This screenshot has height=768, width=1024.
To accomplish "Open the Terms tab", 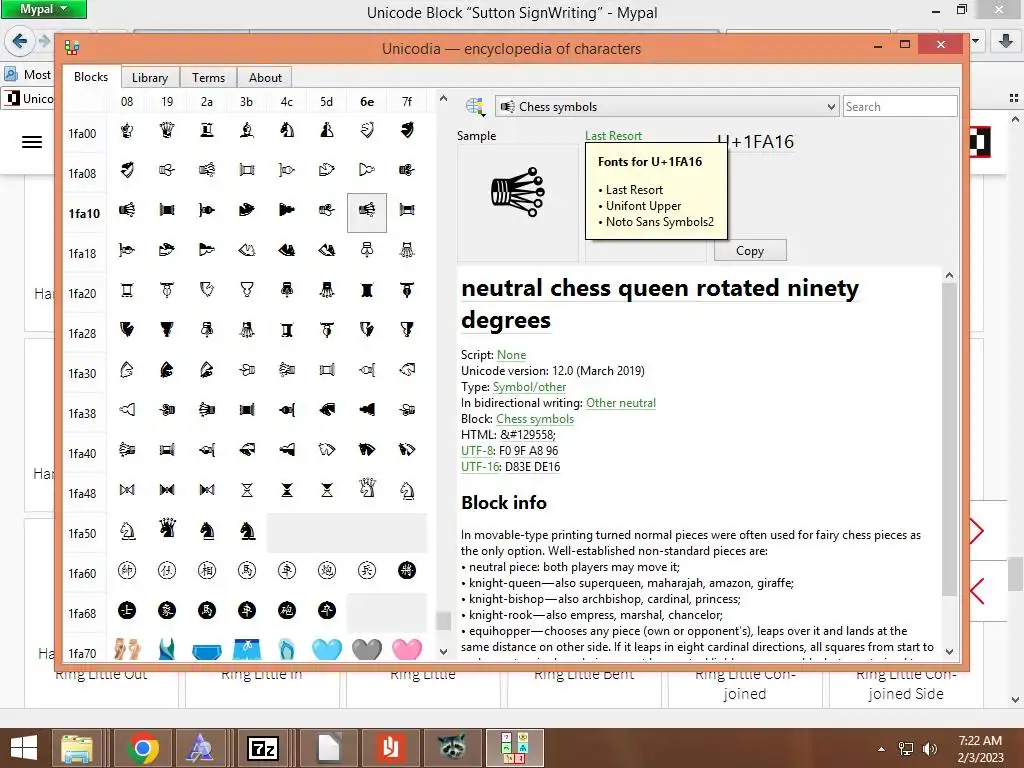I will pyautogui.click(x=208, y=78).
